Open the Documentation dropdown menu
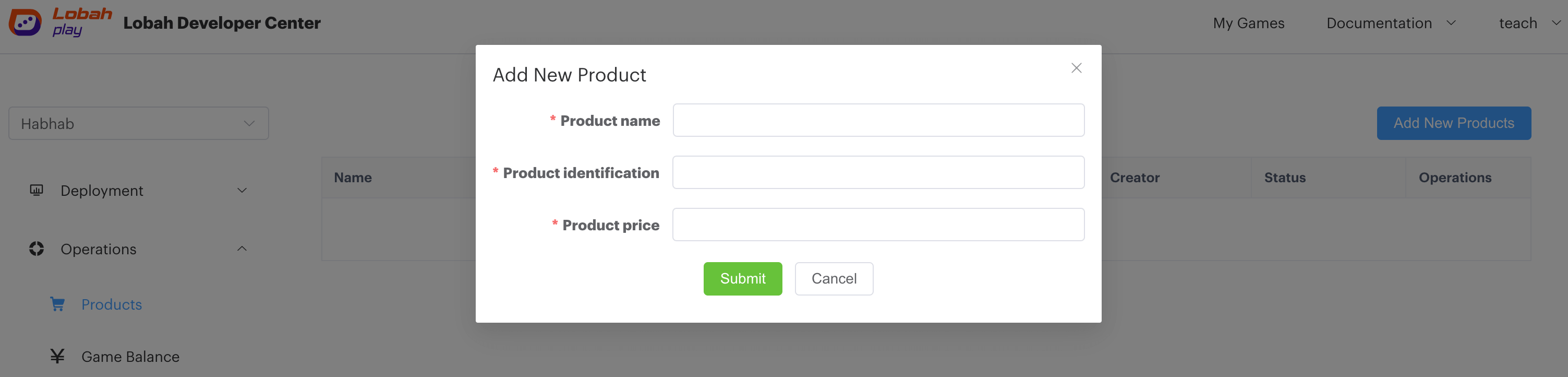Image resolution: width=1568 pixels, height=377 pixels. pos(1391,23)
